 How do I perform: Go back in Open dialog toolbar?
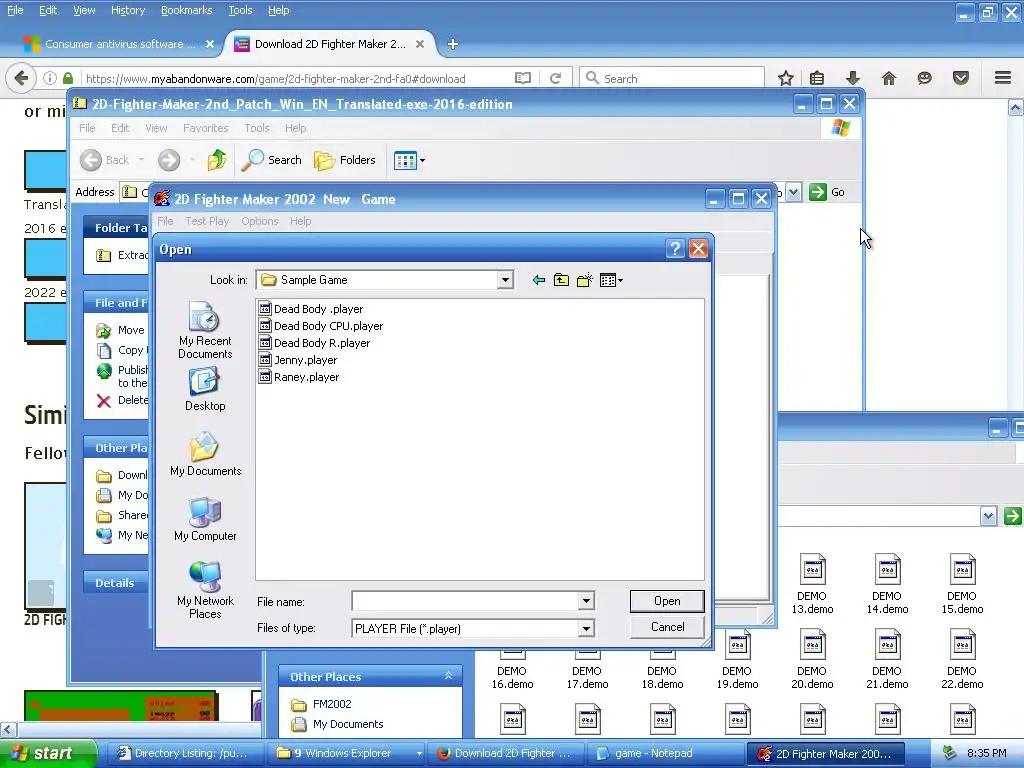[x=539, y=280]
